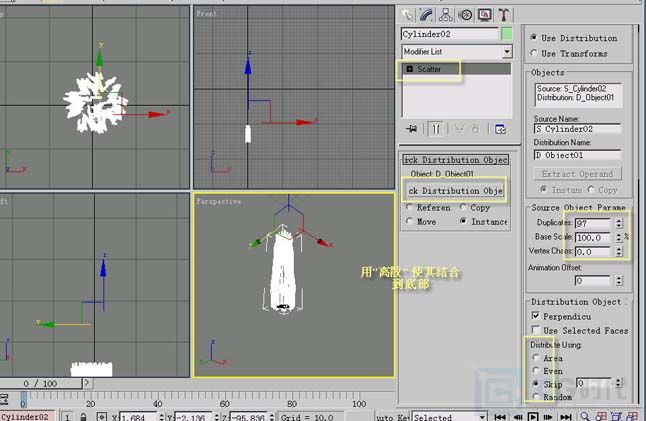Screen dimensions: 646x421
Task: Choose Random Faces distribution option
Action: click(x=536, y=396)
